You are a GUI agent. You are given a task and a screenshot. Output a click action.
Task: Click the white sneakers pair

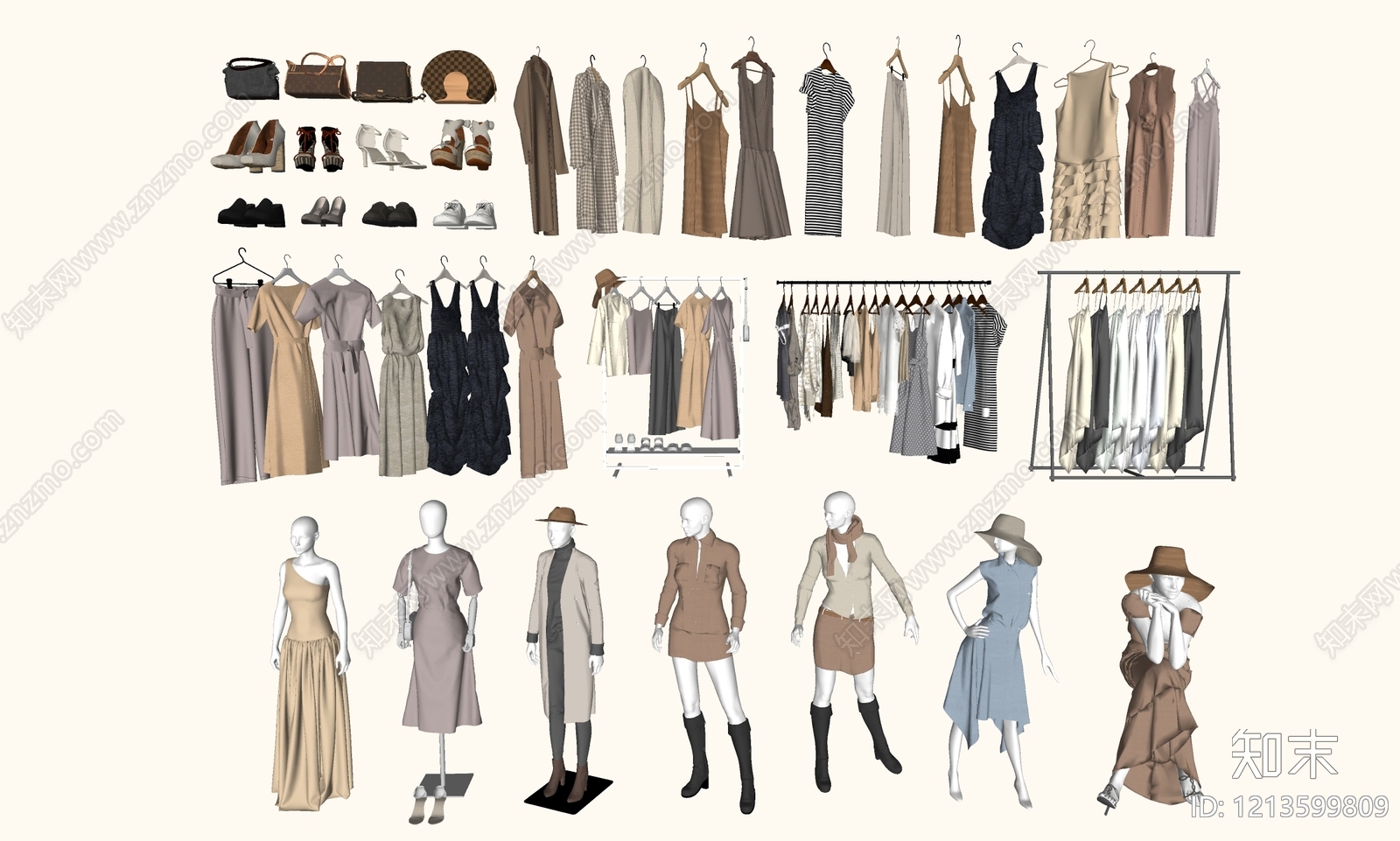(x=465, y=215)
